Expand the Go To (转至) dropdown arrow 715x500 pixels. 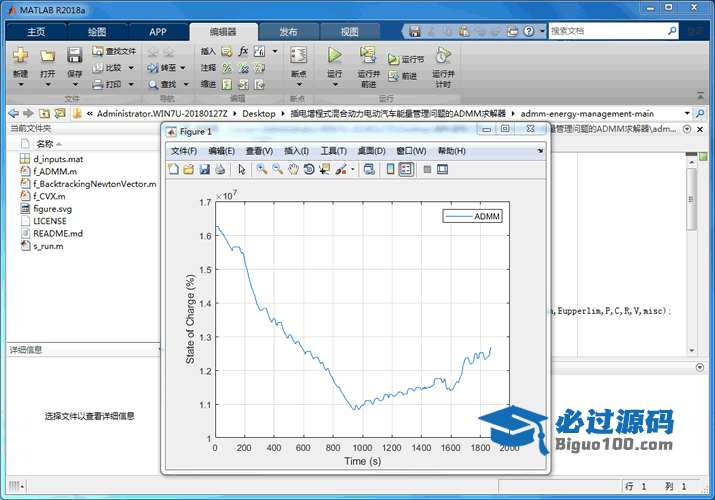coord(183,68)
